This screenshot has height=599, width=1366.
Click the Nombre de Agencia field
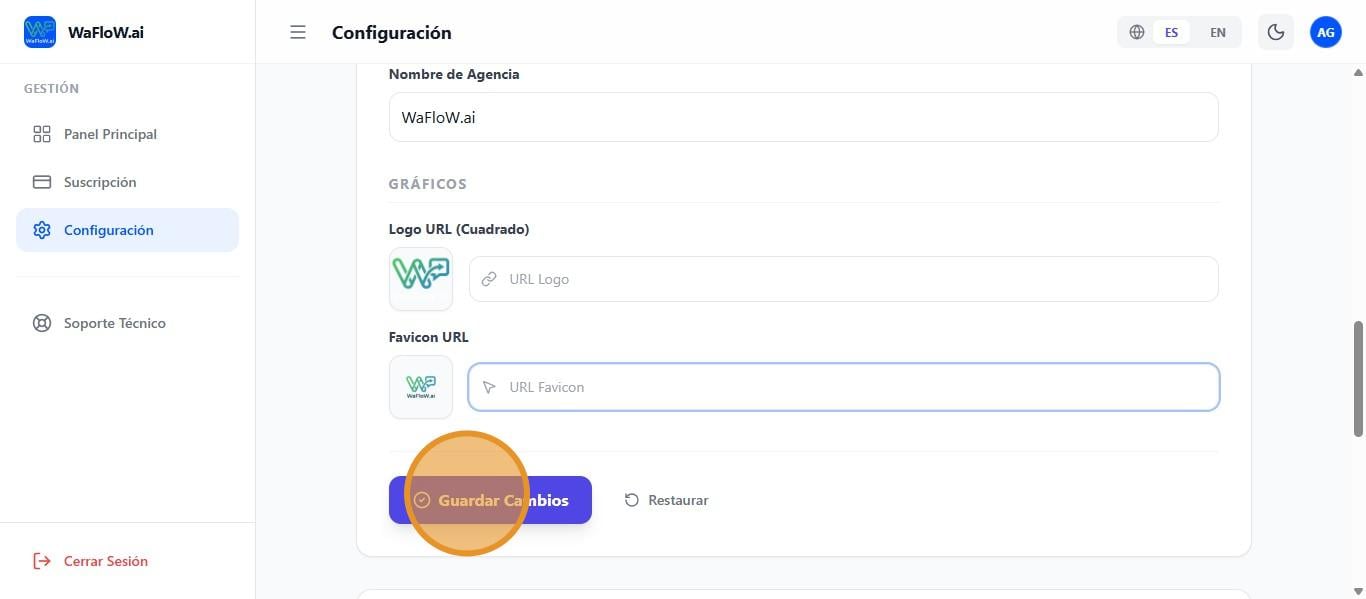(803, 117)
